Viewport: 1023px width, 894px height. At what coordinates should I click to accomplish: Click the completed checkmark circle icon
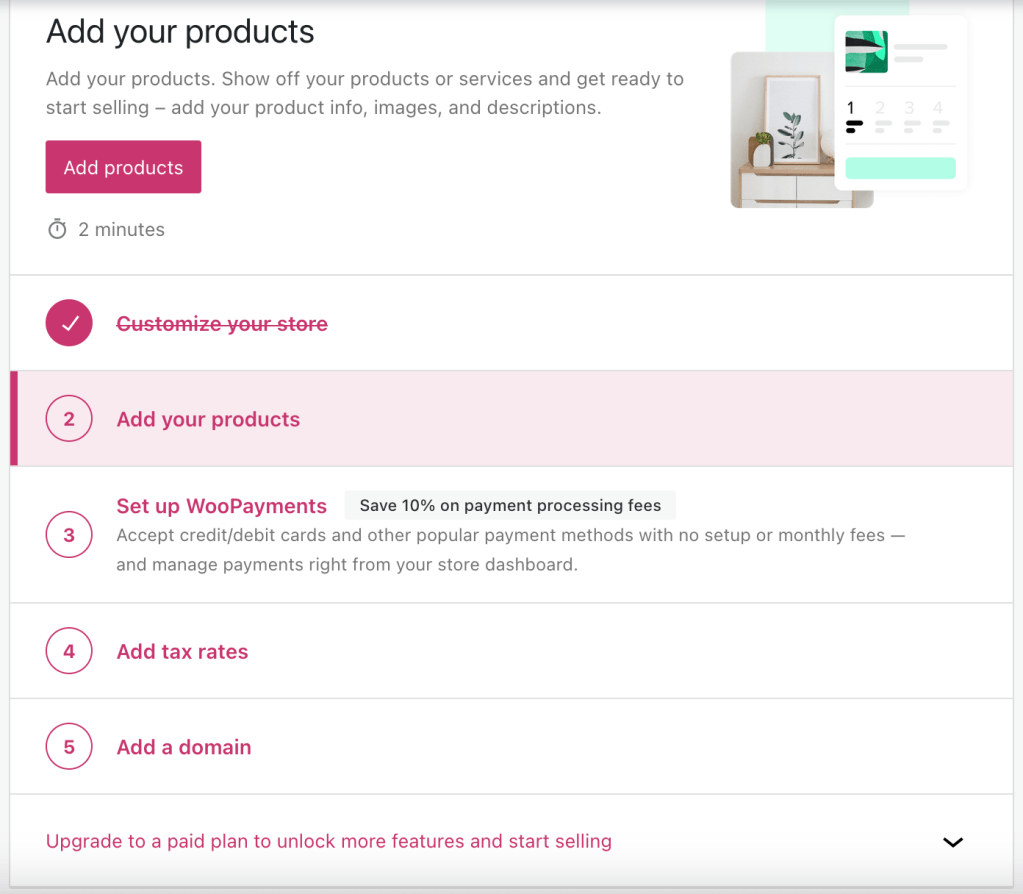pos(69,323)
